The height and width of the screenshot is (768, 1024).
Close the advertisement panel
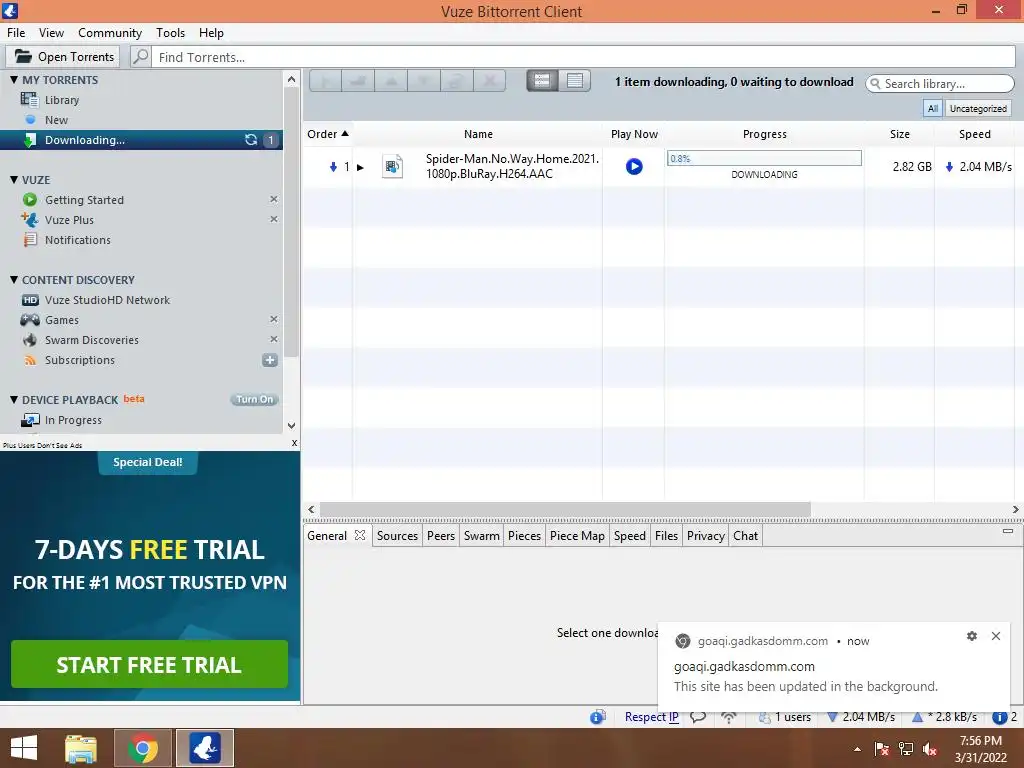click(x=295, y=443)
